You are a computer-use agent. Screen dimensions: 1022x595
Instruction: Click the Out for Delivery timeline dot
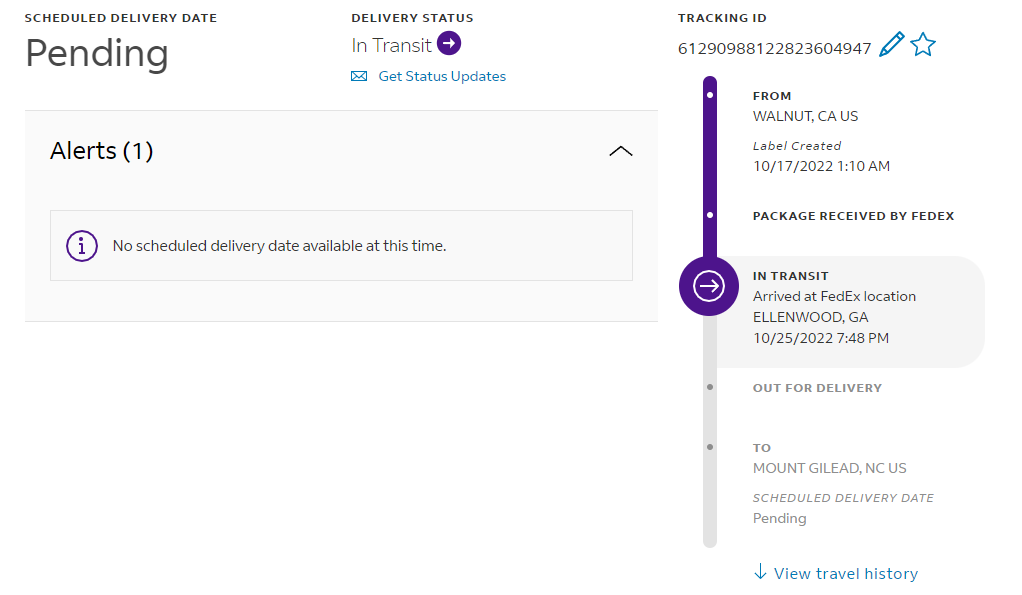pos(709,387)
